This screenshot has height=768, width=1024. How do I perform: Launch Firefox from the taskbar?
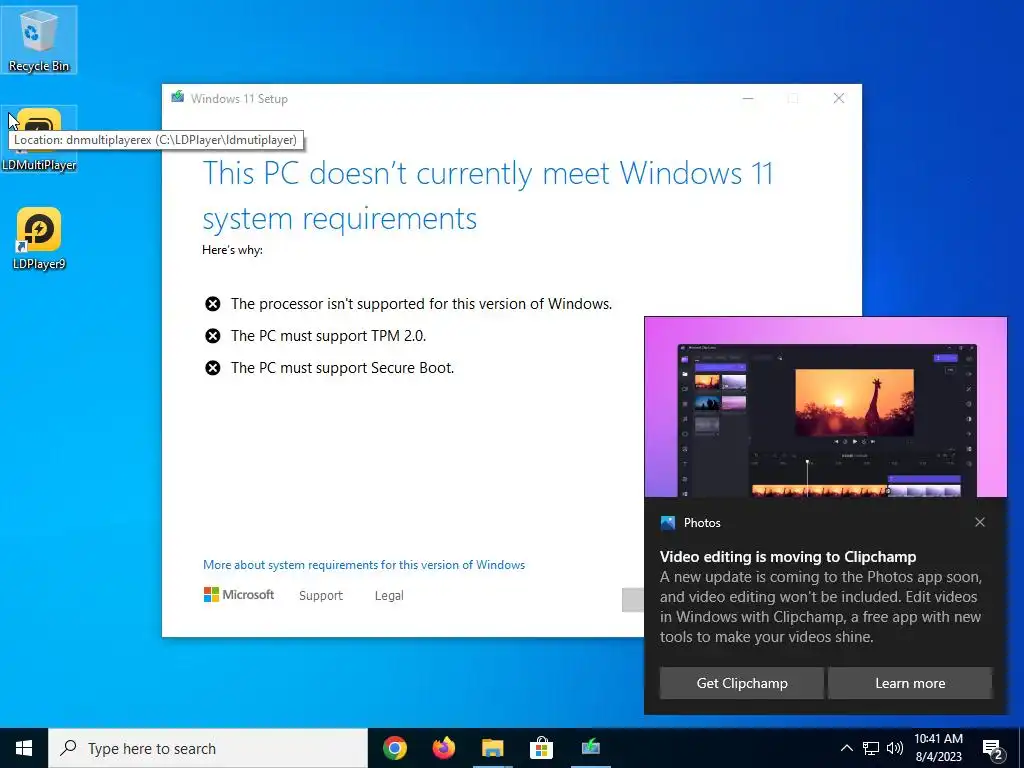443,748
